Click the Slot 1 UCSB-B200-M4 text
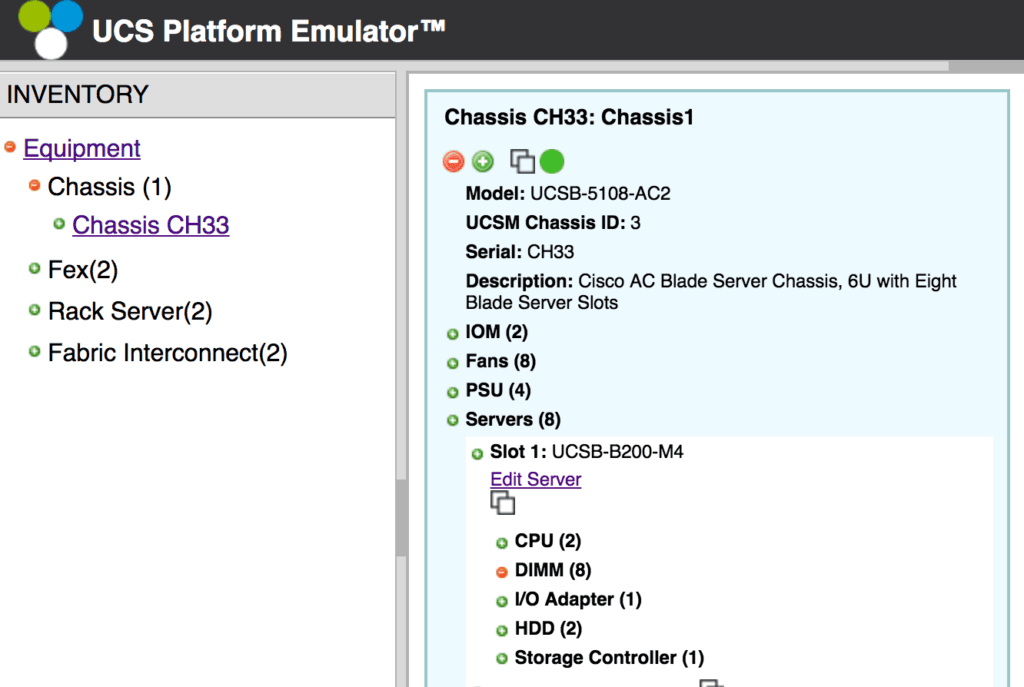This screenshot has width=1024, height=687. (x=586, y=452)
